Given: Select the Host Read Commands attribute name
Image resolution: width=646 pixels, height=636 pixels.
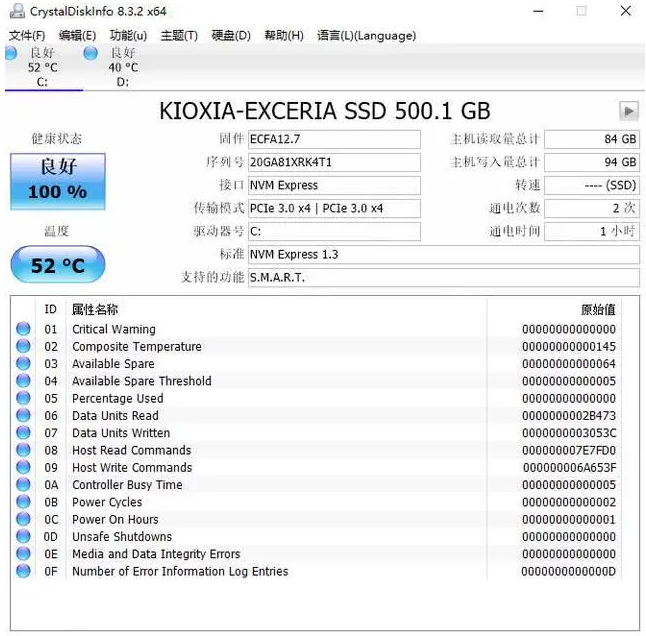Looking at the screenshot, I should (x=131, y=450).
